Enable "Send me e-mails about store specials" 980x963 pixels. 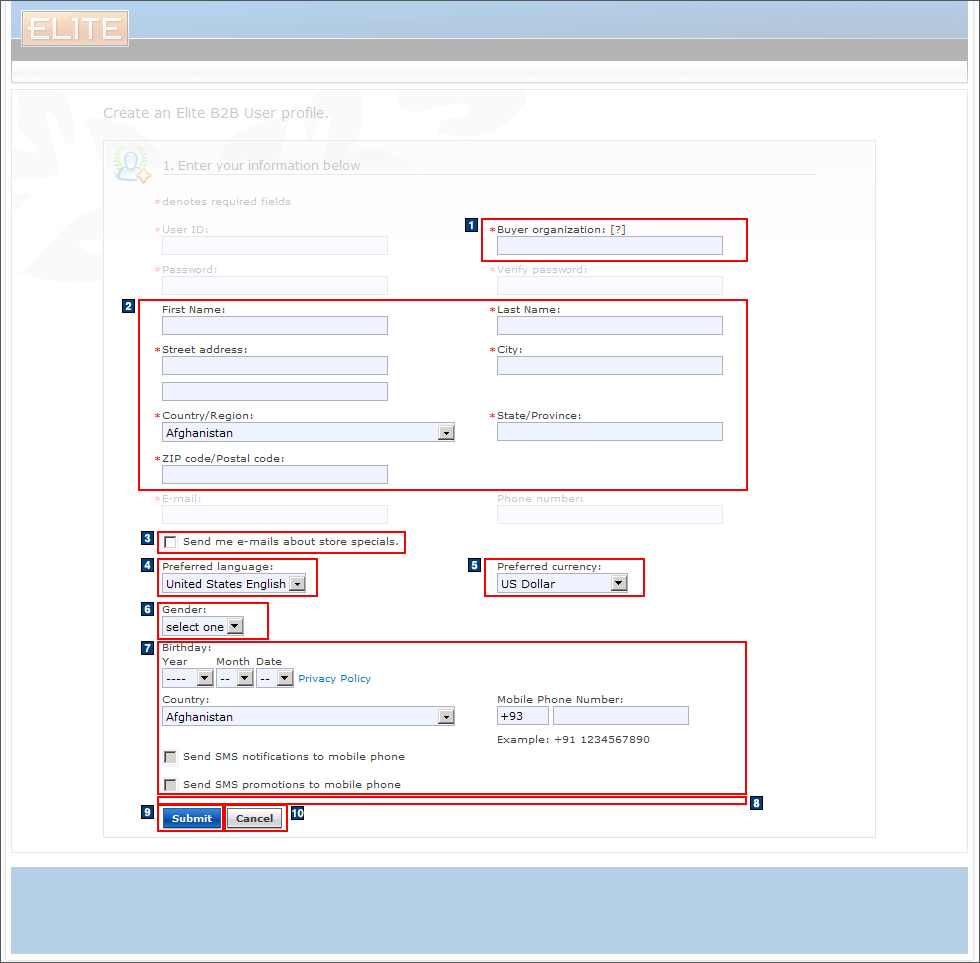pos(170,543)
